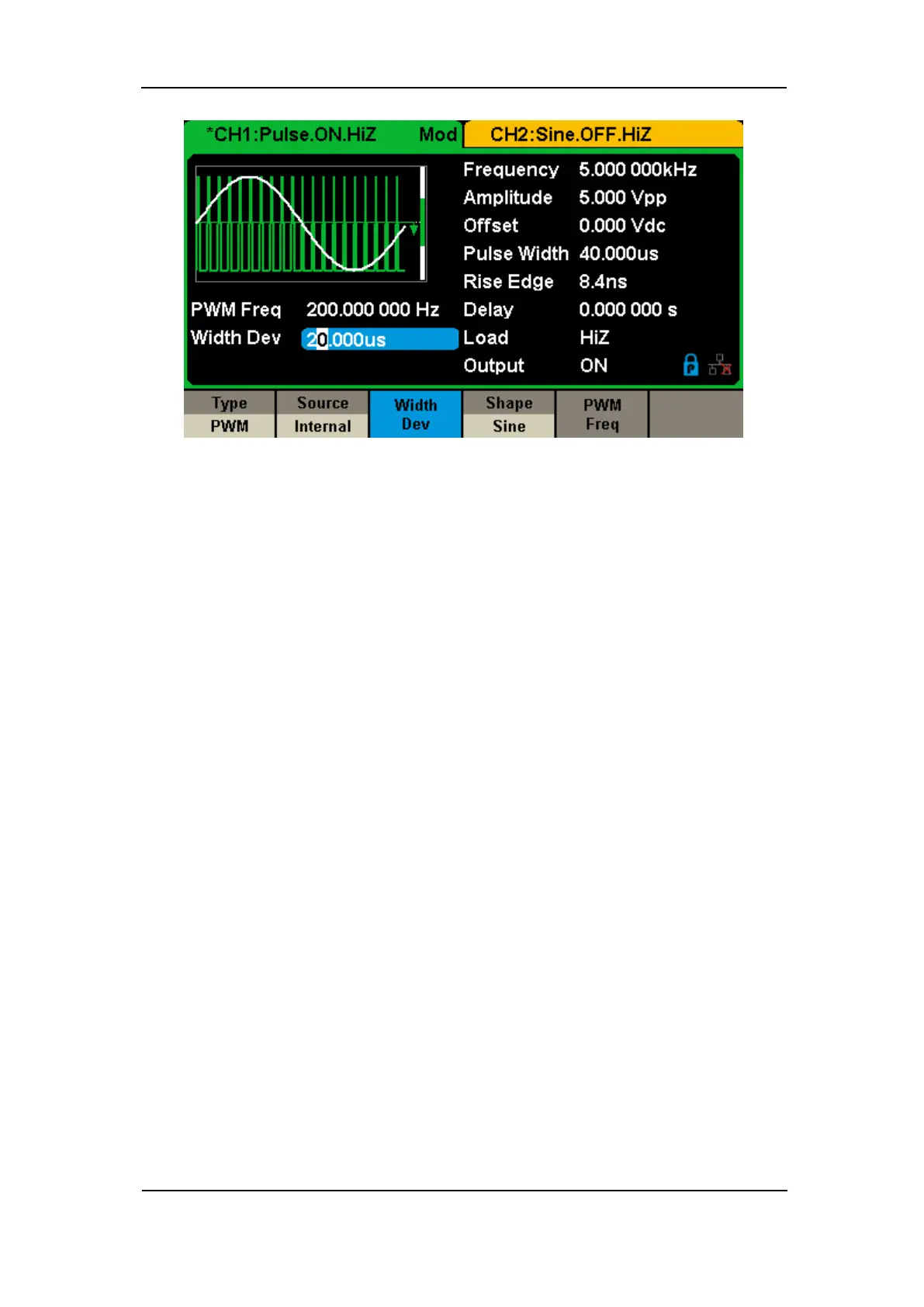Viewport: 924px width, 1307px height.
Task: Click the Pulse Width value 40.000us
Action: 618,254
